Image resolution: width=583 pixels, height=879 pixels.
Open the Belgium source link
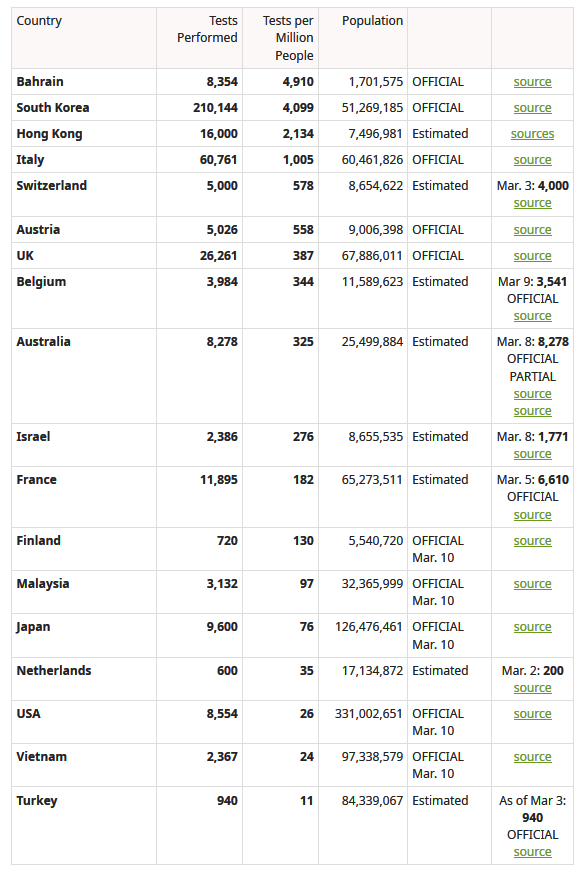click(x=532, y=316)
